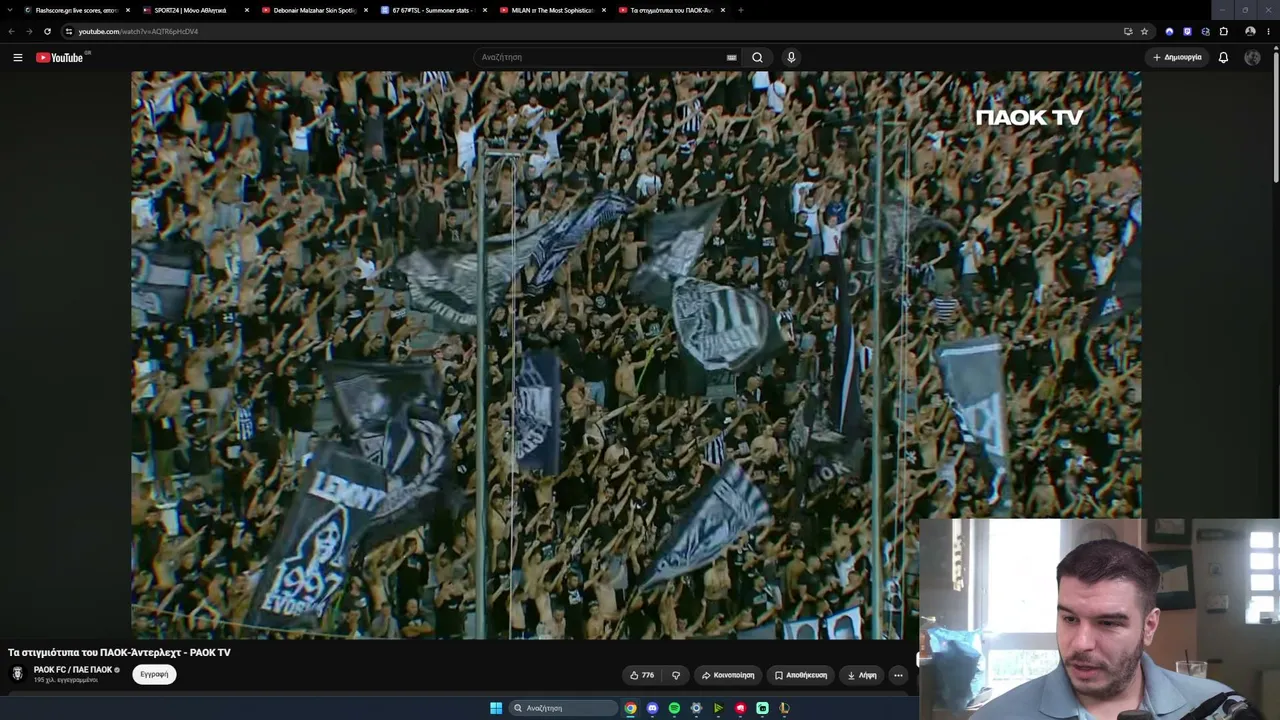1280x720 pixels.
Task: Click the browser address bar URL
Action: click(x=138, y=31)
